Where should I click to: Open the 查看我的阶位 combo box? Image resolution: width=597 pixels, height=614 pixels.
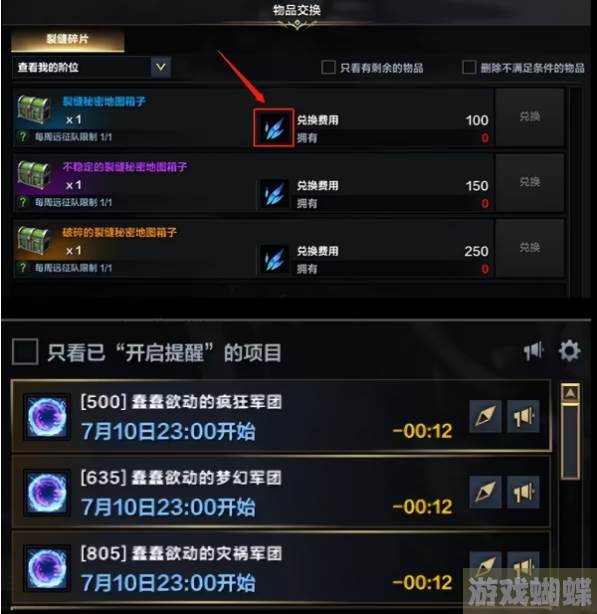point(92,67)
